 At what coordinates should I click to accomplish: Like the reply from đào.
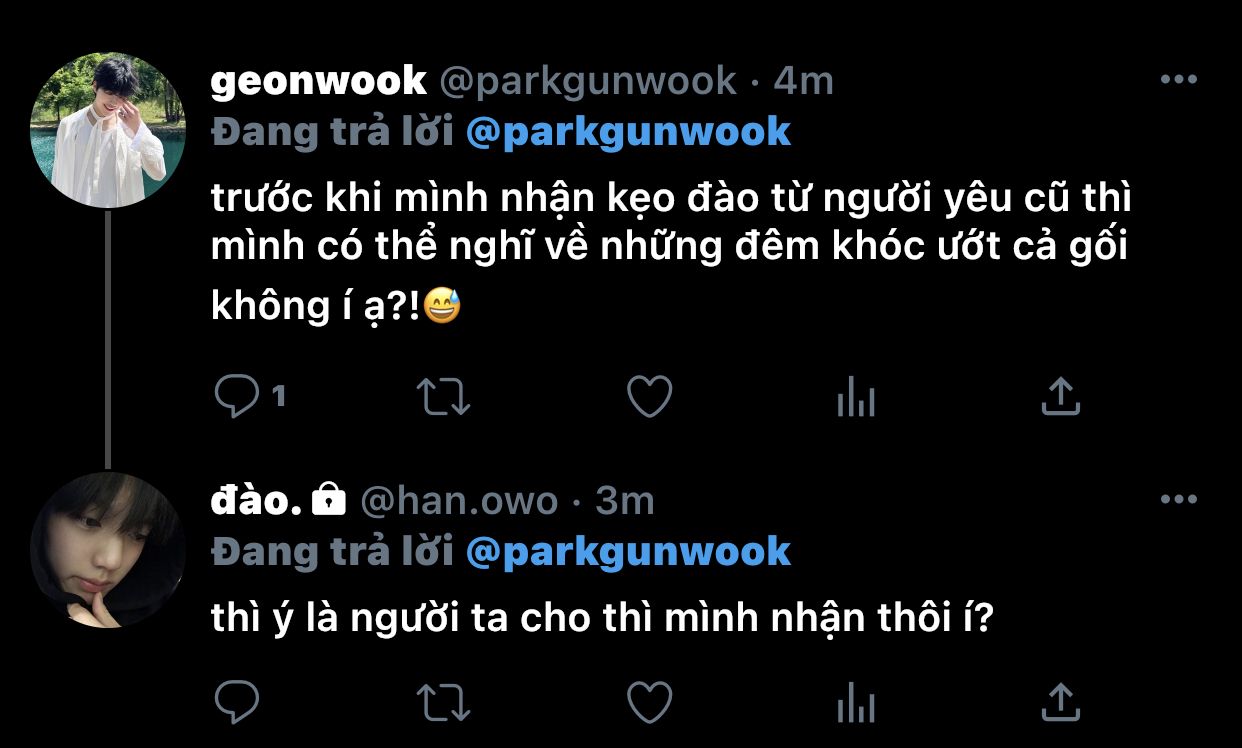click(649, 701)
